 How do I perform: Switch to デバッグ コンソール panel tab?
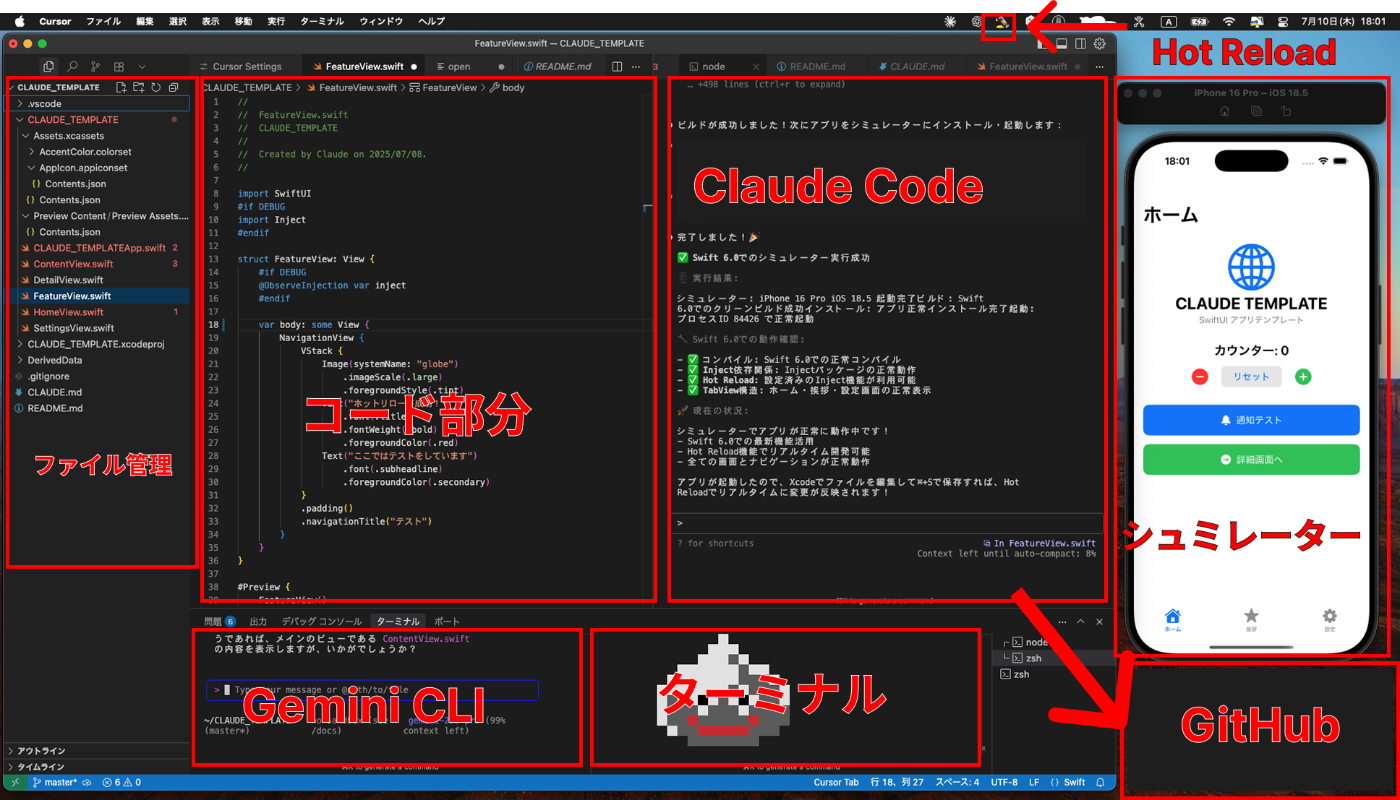point(320,621)
